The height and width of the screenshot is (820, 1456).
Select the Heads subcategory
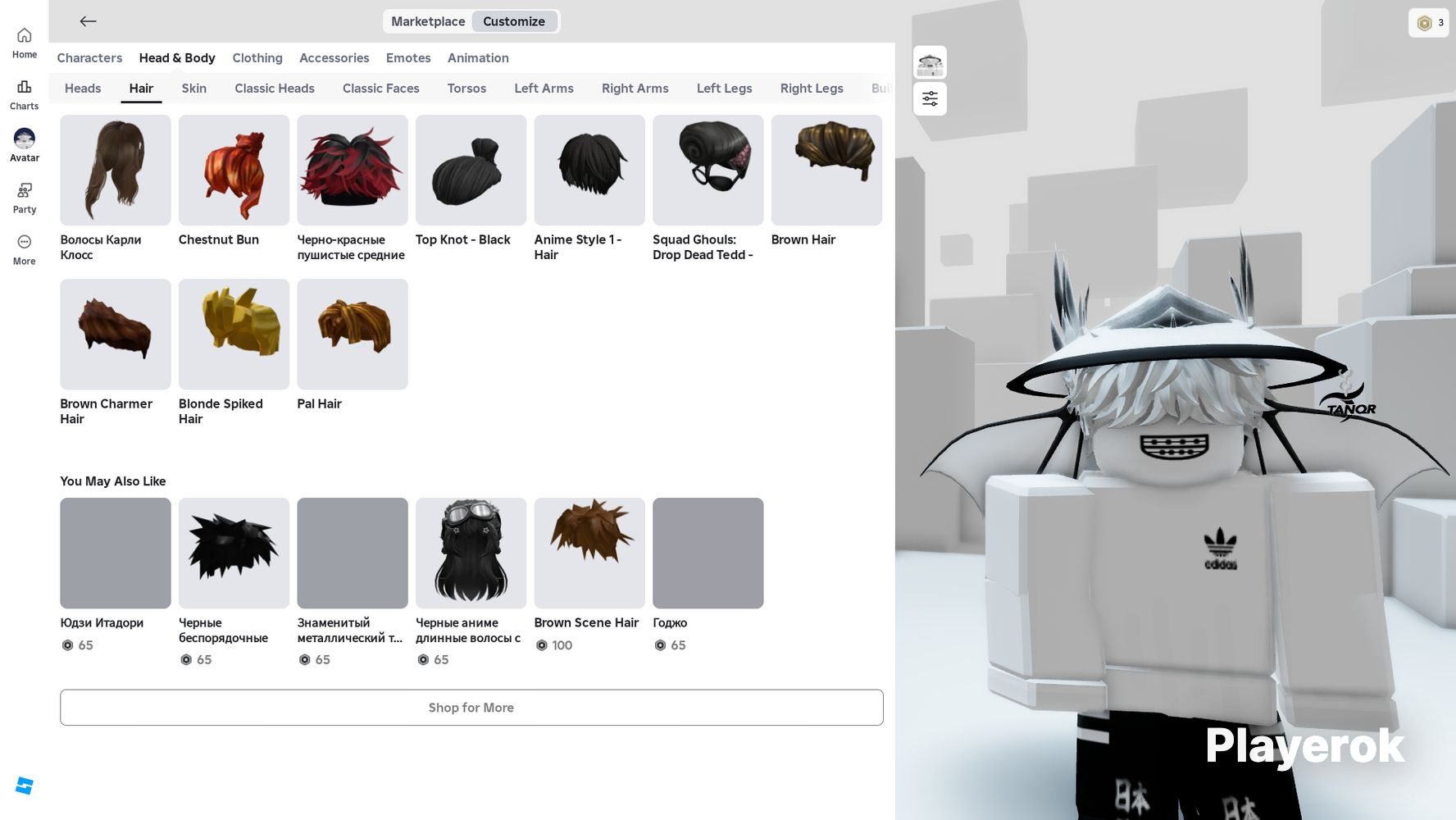(x=83, y=89)
